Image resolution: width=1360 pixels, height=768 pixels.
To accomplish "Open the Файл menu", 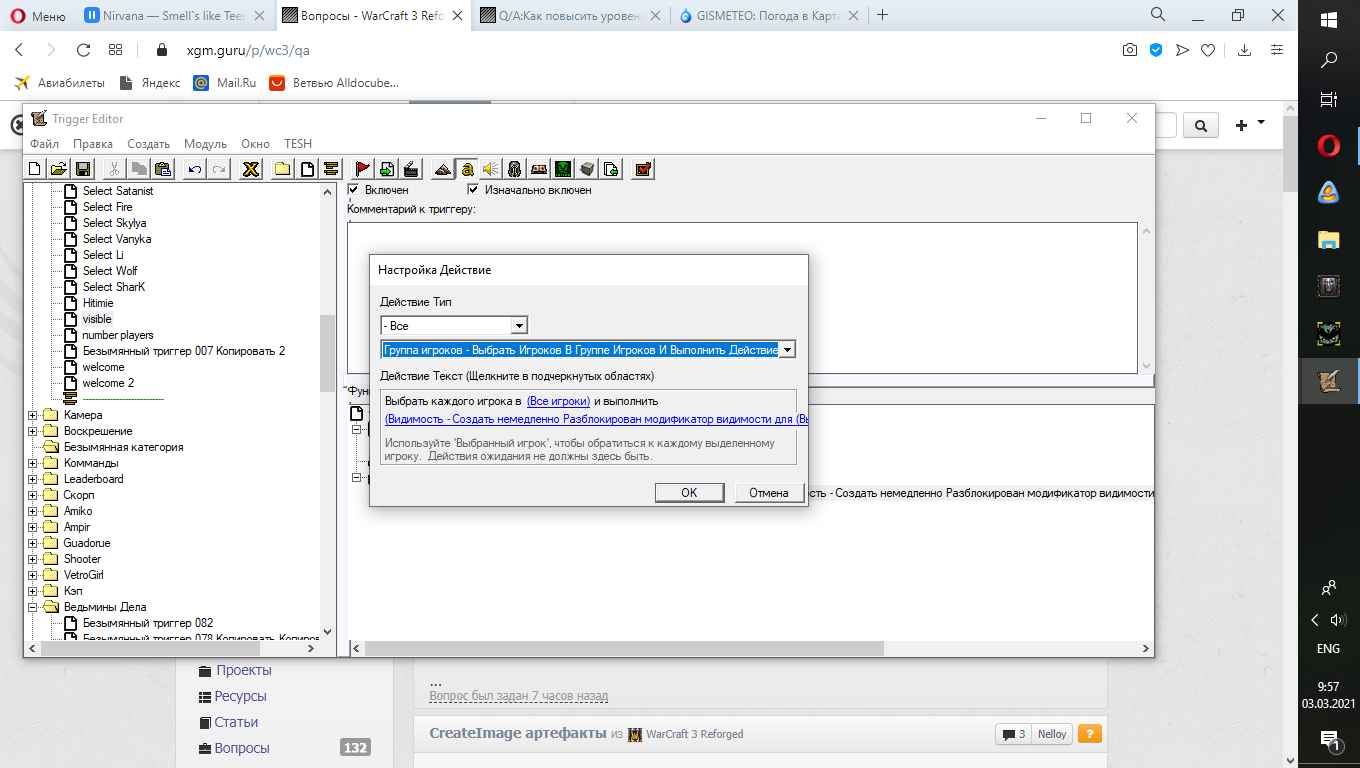I will pyautogui.click(x=45, y=144).
